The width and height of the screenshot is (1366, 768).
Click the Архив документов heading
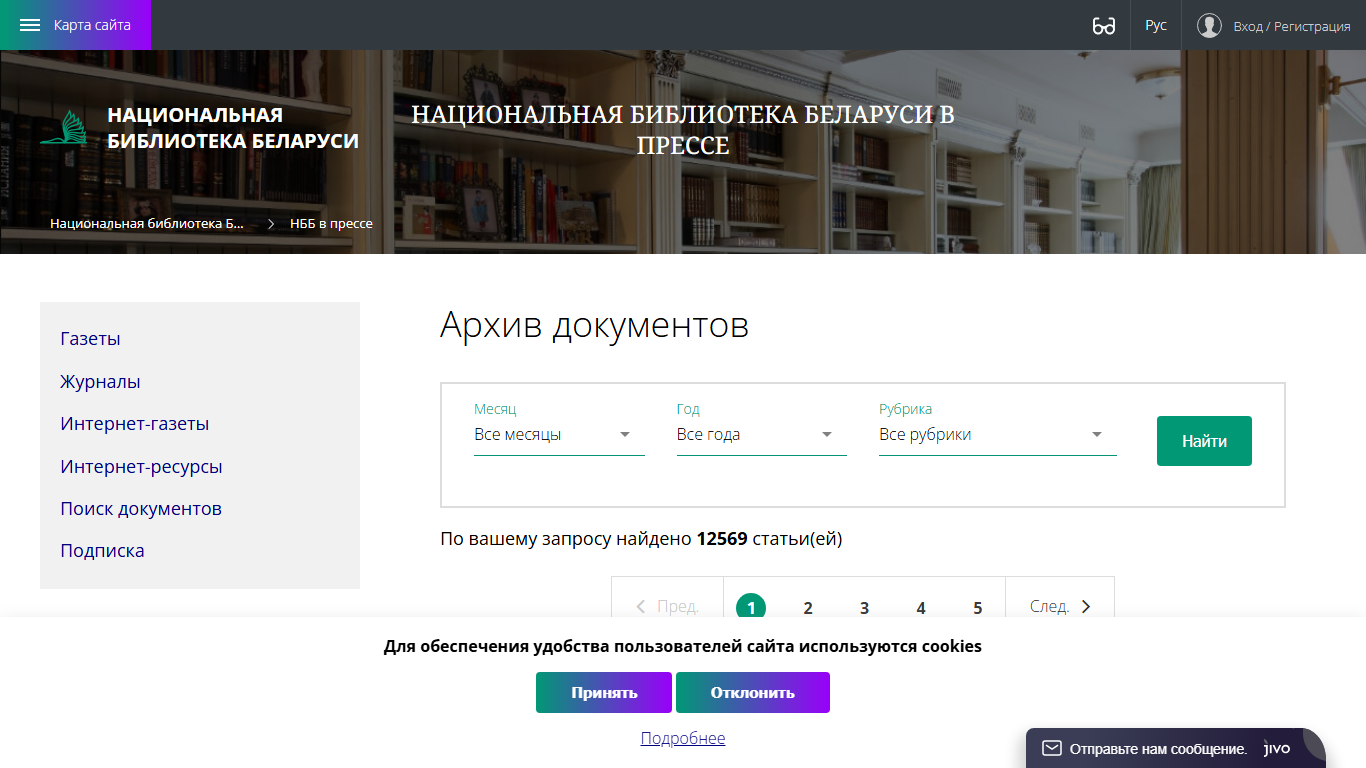594,326
